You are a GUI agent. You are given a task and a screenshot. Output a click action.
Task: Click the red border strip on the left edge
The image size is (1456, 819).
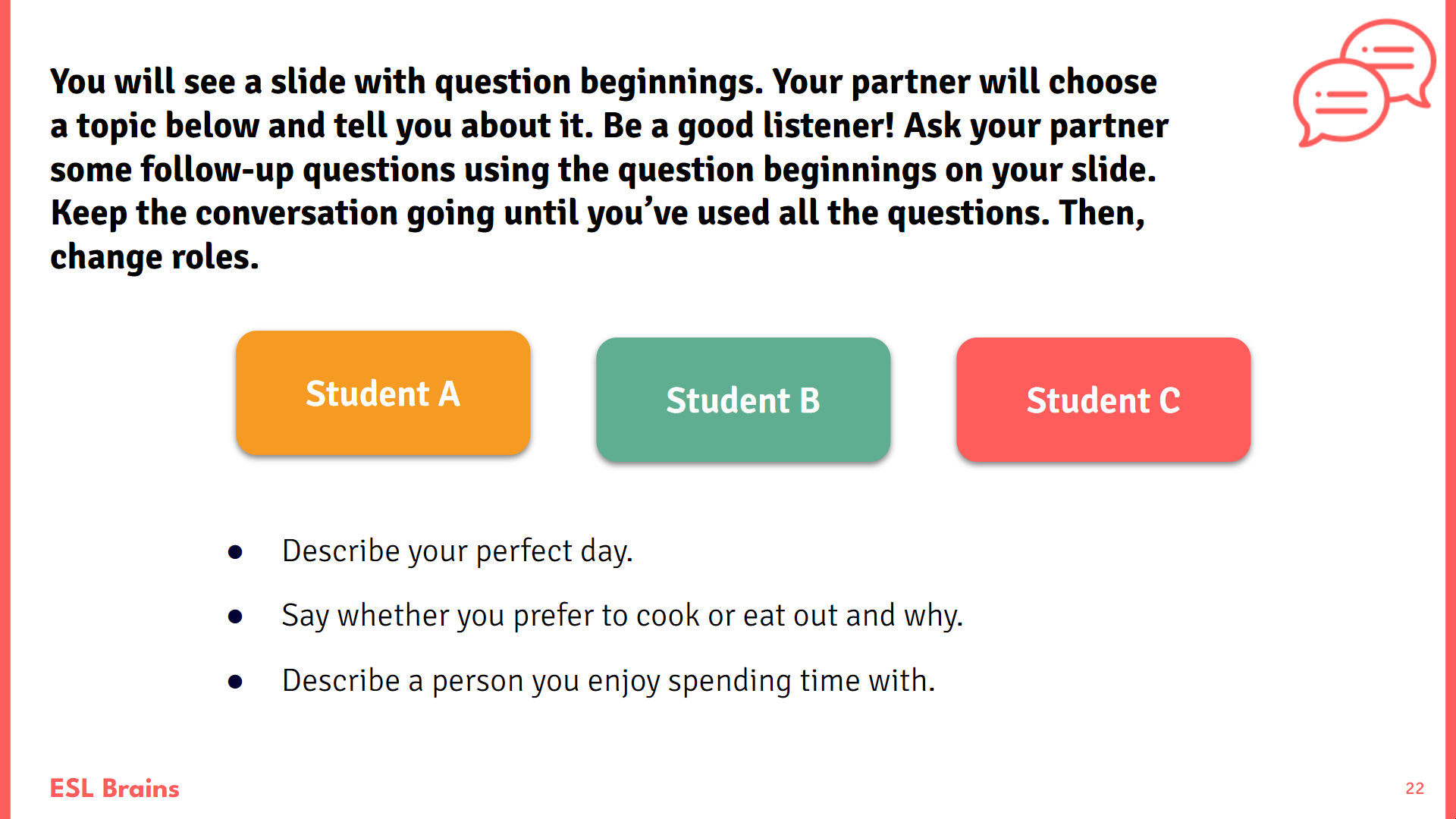pos(5,409)
